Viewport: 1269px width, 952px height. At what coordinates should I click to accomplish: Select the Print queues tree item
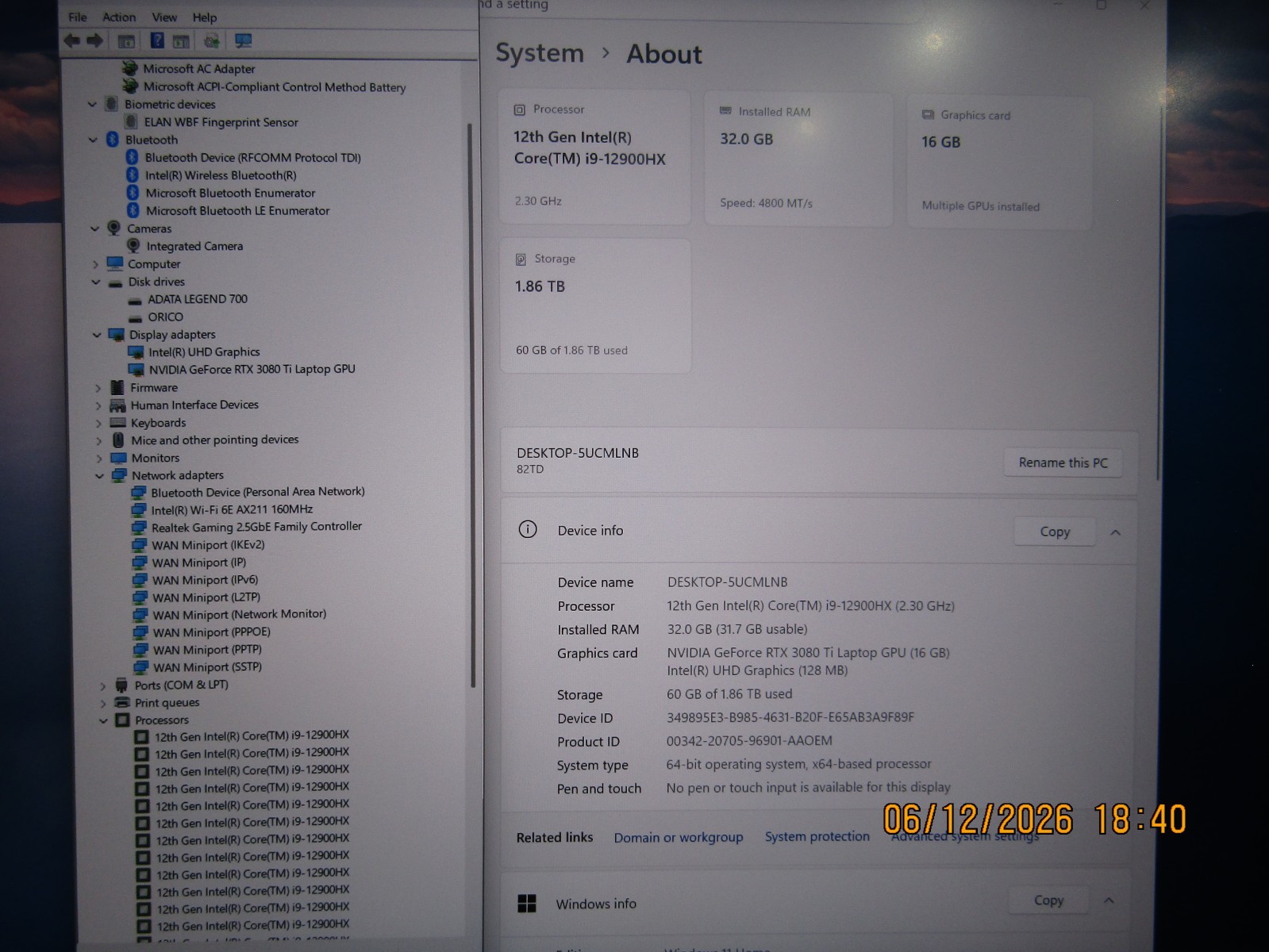point(167,703)
